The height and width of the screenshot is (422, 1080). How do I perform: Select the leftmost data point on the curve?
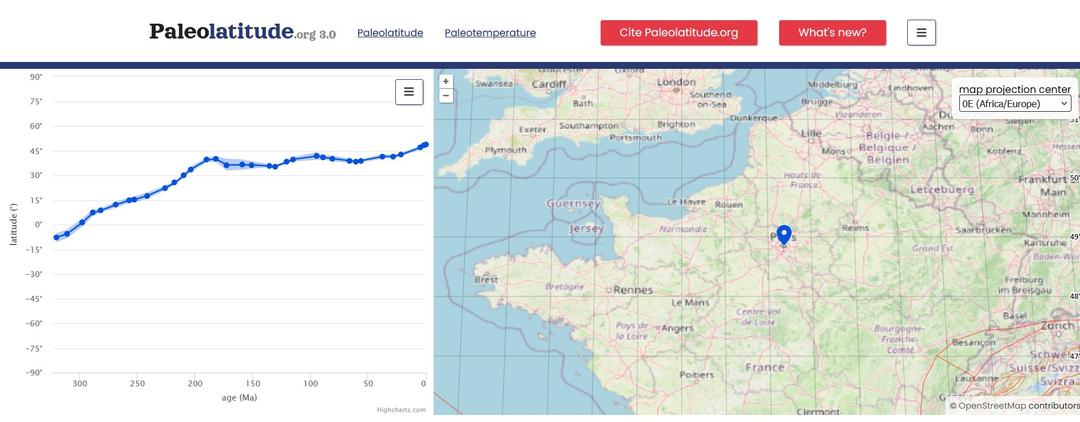tap(56, 237)
